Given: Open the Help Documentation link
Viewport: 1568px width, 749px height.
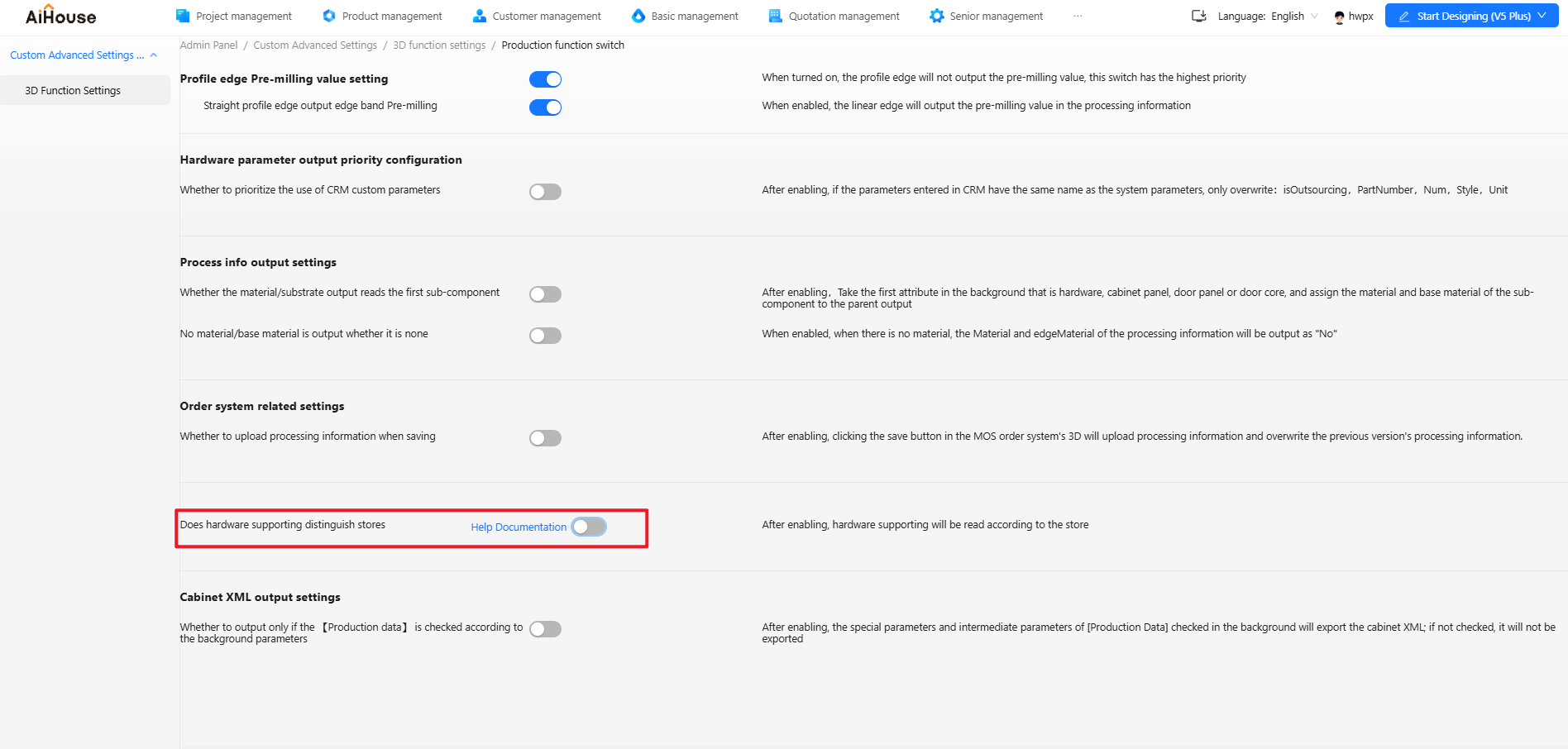Looking at the screenshot, I should pos(519,527).
